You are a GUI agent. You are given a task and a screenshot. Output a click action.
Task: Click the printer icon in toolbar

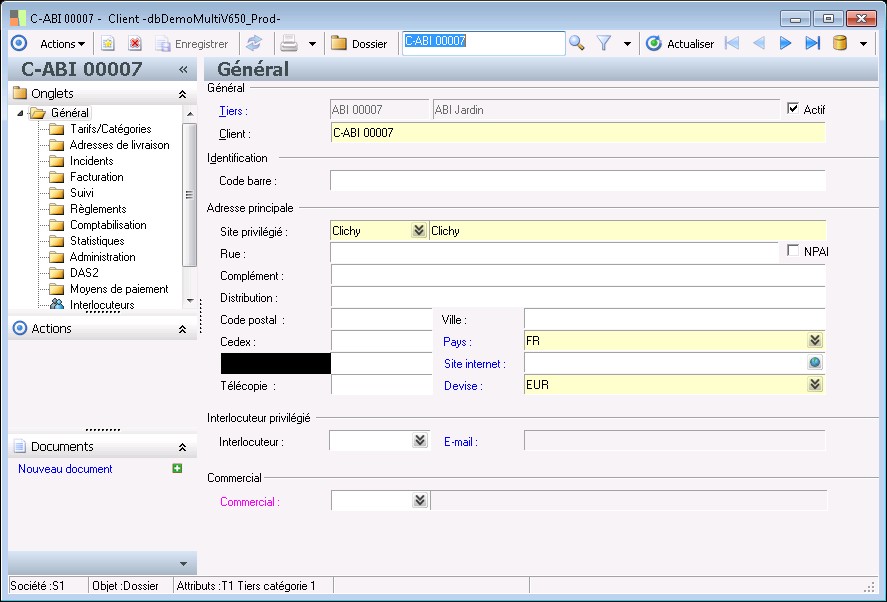coord(289,44)
